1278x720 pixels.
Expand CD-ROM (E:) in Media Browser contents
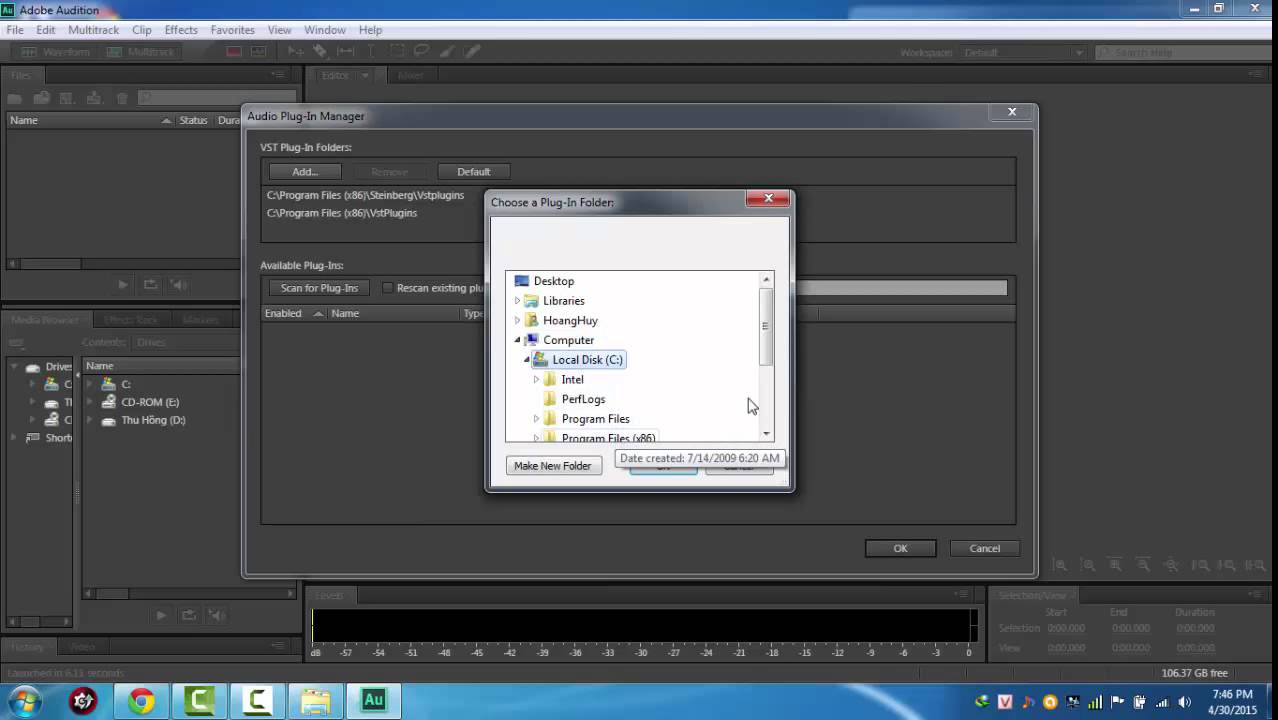[90, 402]
